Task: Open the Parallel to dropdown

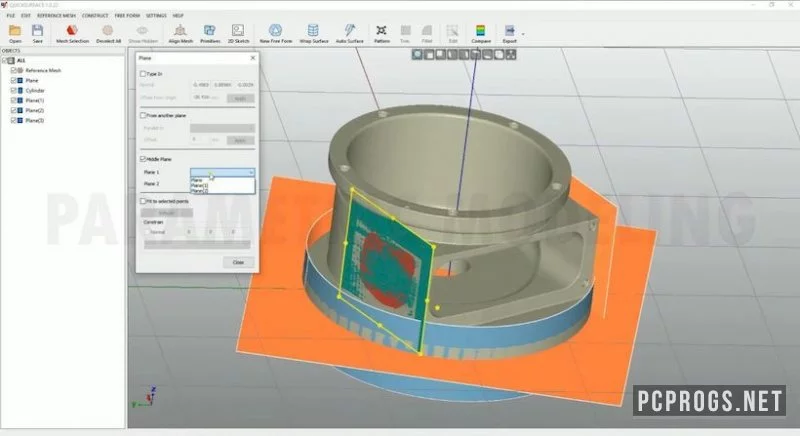Action: (x=222, y=128)
